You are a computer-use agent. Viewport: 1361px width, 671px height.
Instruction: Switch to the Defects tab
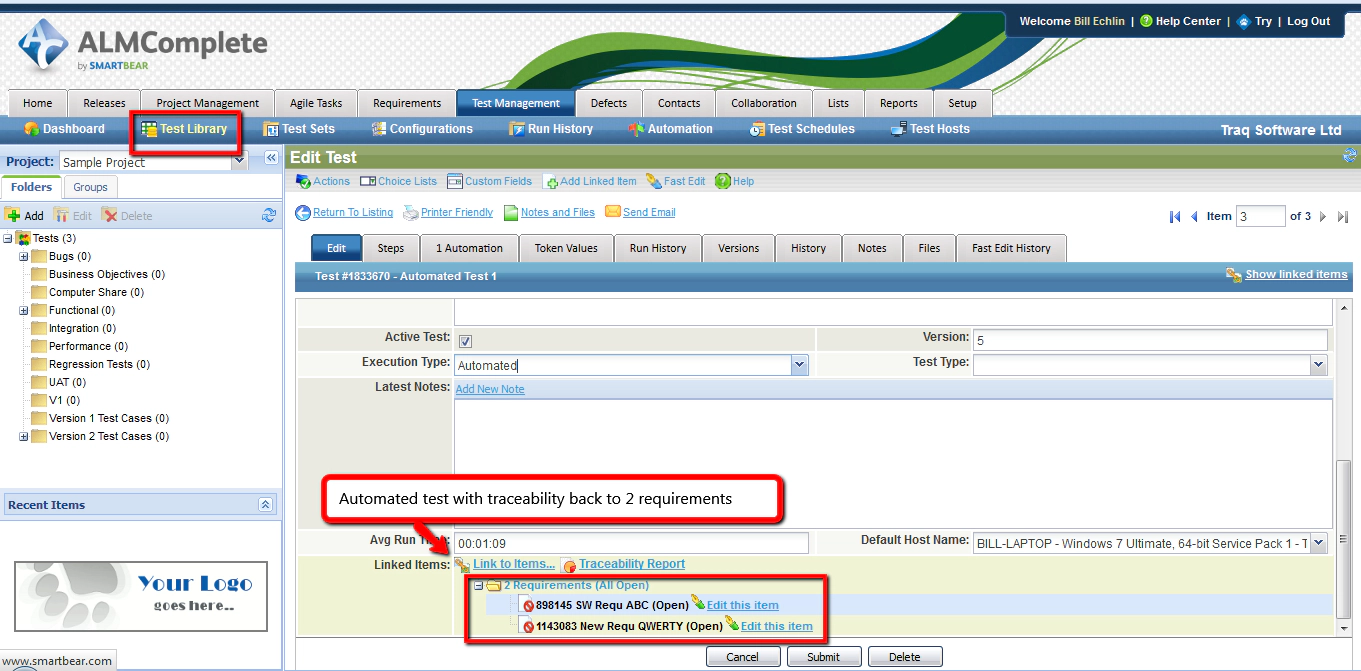point(608,102)
